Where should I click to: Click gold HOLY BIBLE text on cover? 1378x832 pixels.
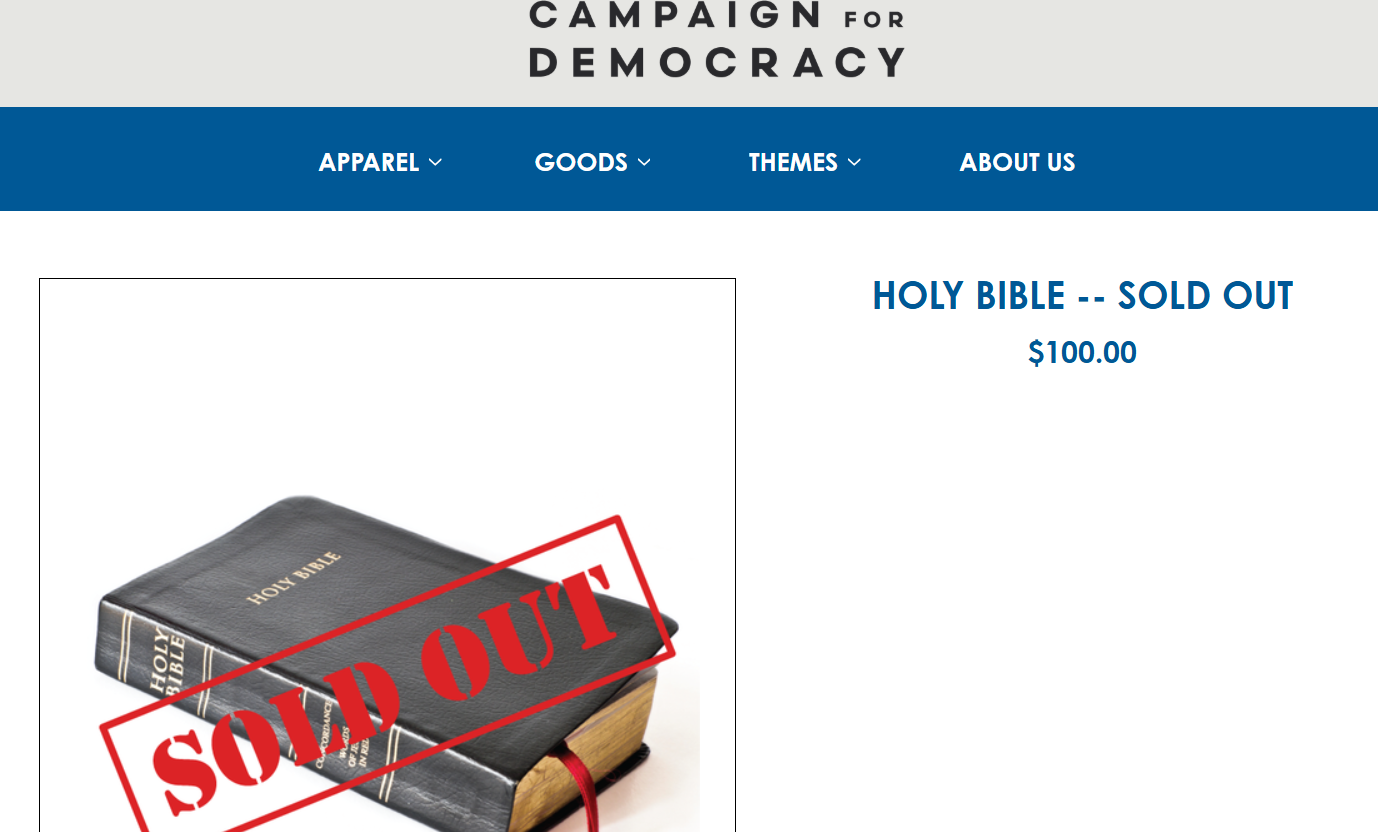(x=294, y=578)
